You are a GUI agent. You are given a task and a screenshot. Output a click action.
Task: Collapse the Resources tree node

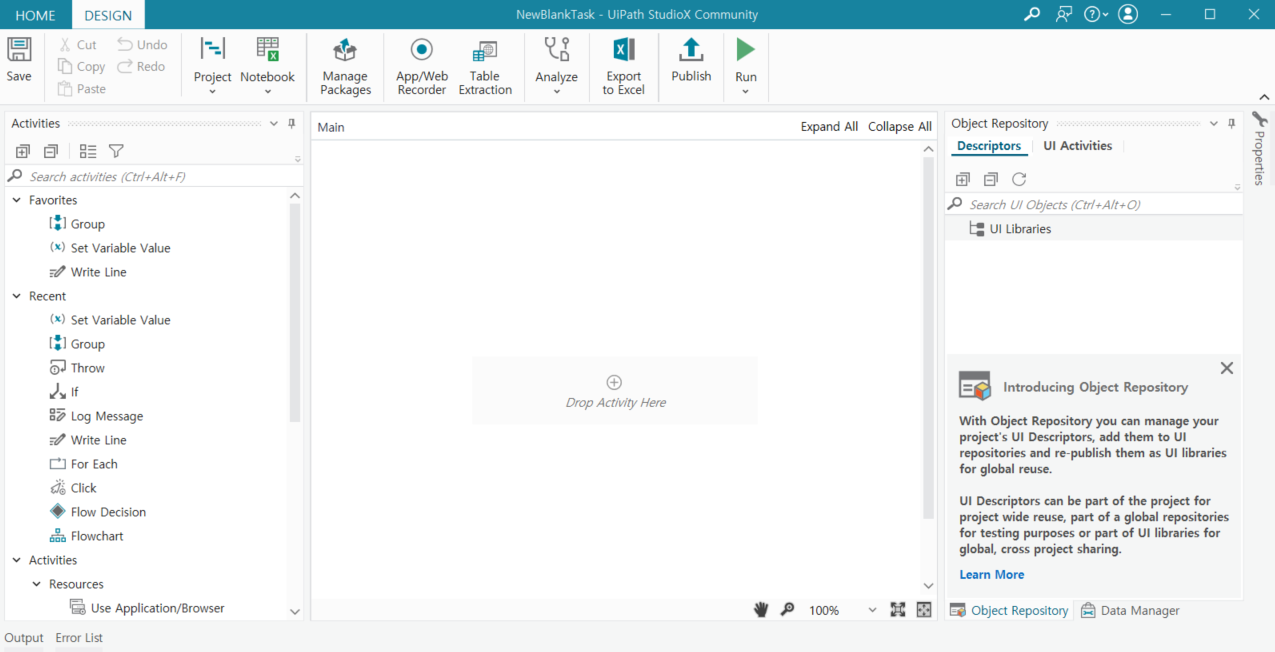(37, 584)
